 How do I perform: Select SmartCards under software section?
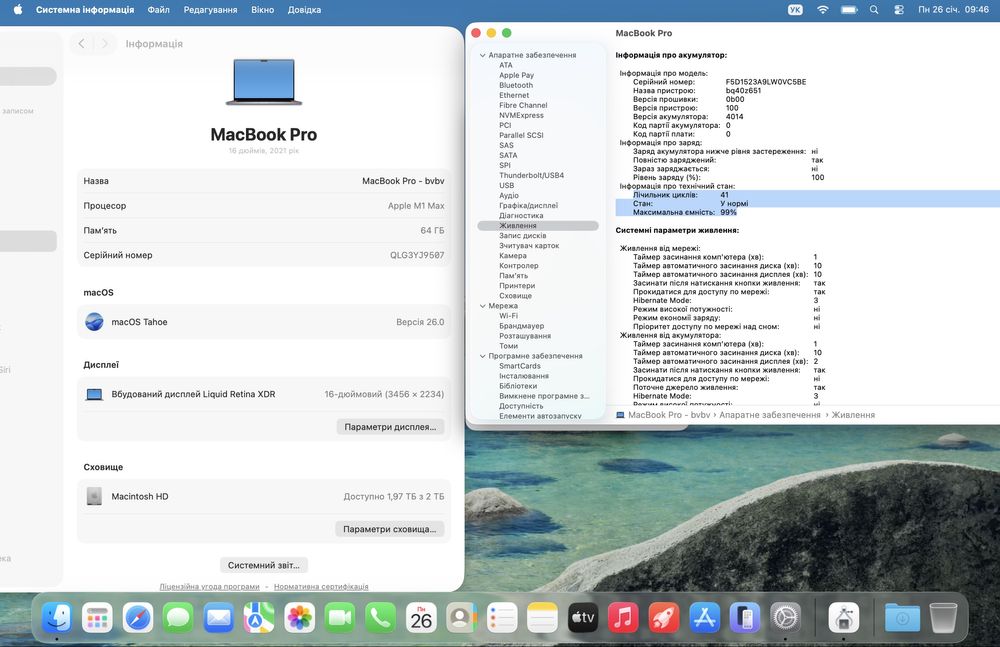(519, 366)
